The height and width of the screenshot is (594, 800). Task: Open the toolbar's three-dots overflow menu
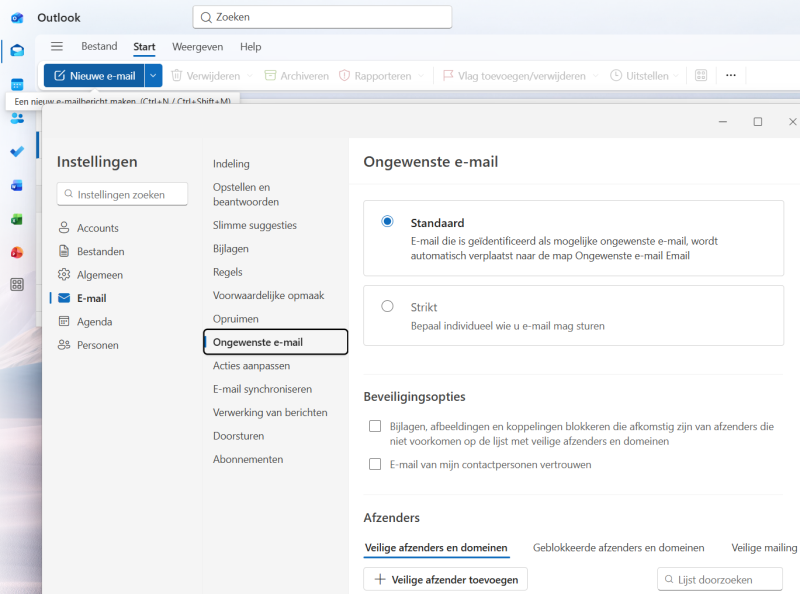pyautogui.click(x=731, y=75)
